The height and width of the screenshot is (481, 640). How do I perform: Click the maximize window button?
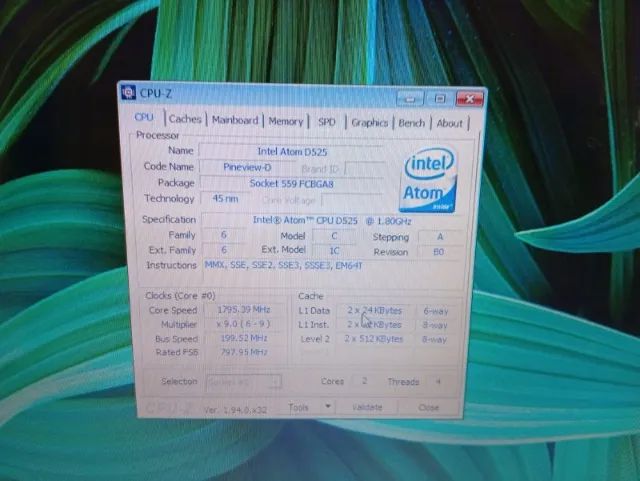[x=440, y=99]
